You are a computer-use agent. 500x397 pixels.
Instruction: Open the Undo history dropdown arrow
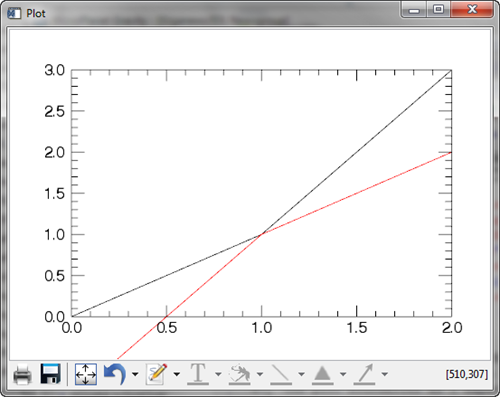tap(135, 374)
